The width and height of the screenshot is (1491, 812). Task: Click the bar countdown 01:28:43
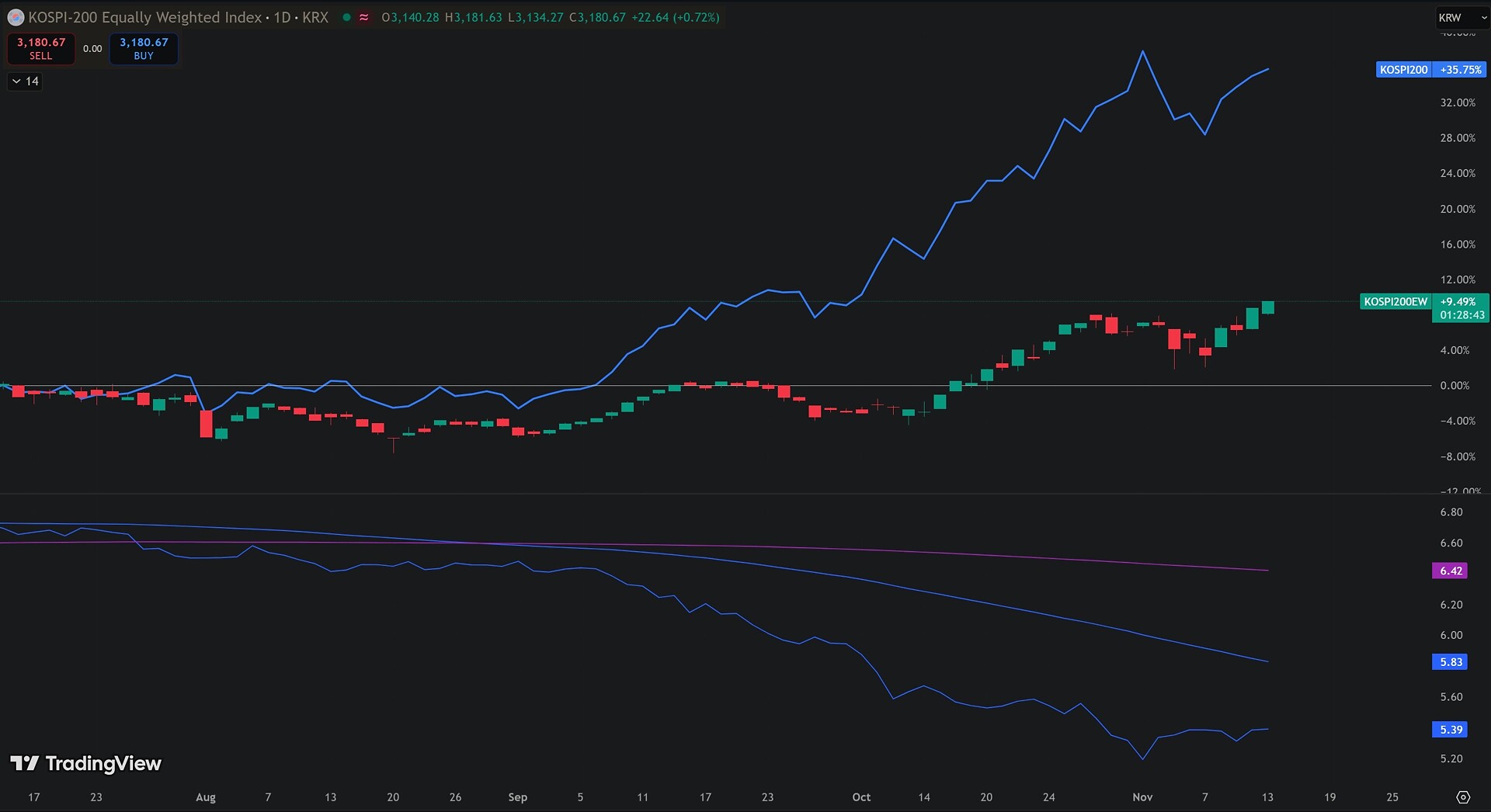(x=1461, y=315)
